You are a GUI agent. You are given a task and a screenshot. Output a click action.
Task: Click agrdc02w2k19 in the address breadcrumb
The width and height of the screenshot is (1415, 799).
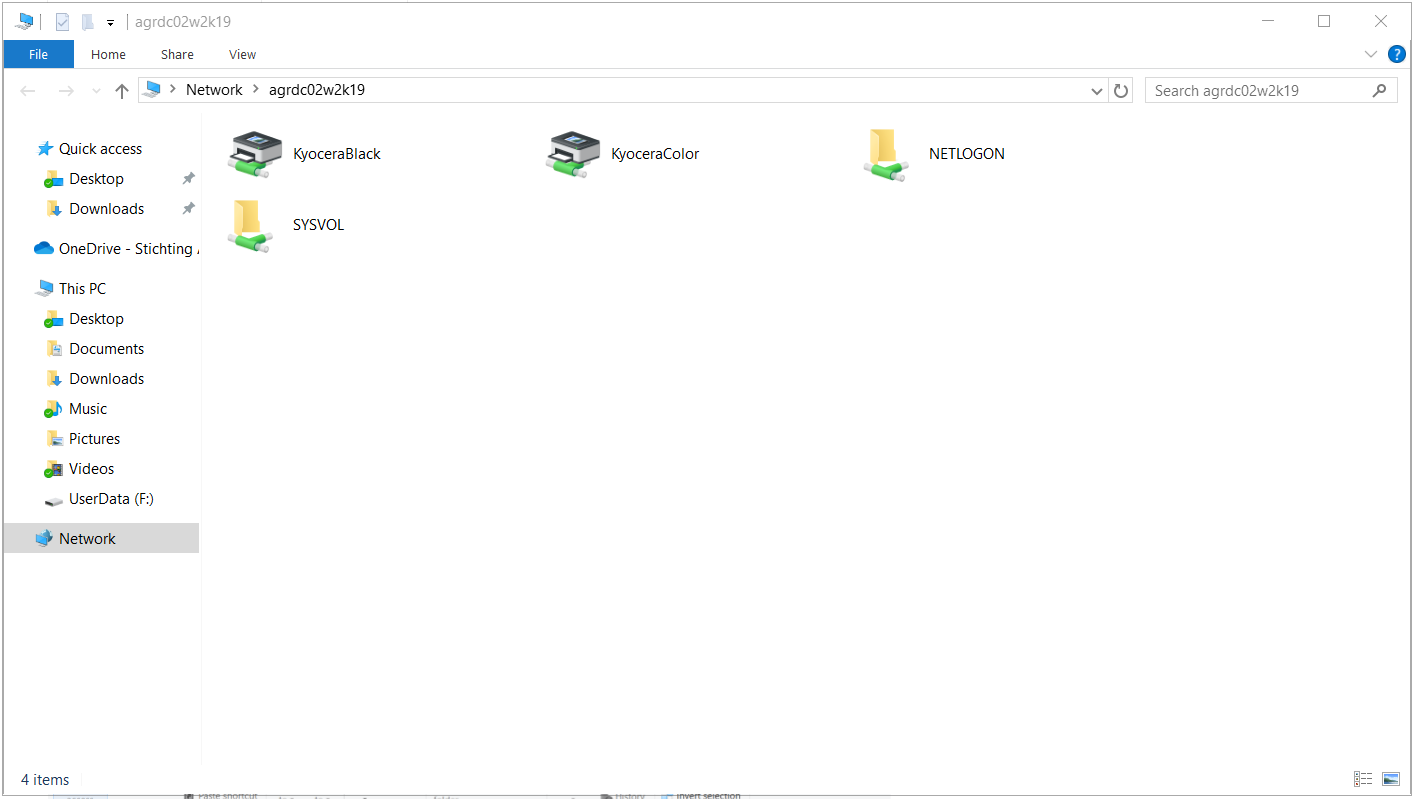pos(317,90)
